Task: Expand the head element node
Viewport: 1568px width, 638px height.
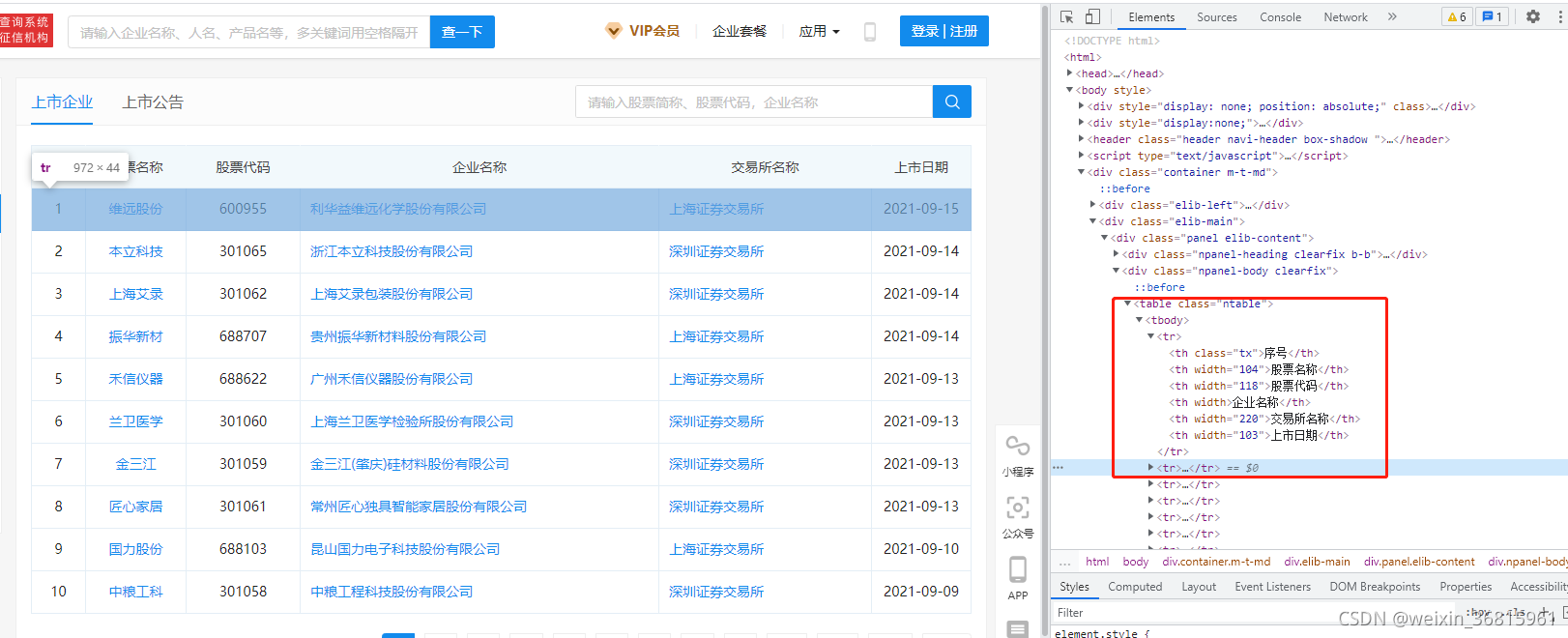Action: [x=1069, y=73]
